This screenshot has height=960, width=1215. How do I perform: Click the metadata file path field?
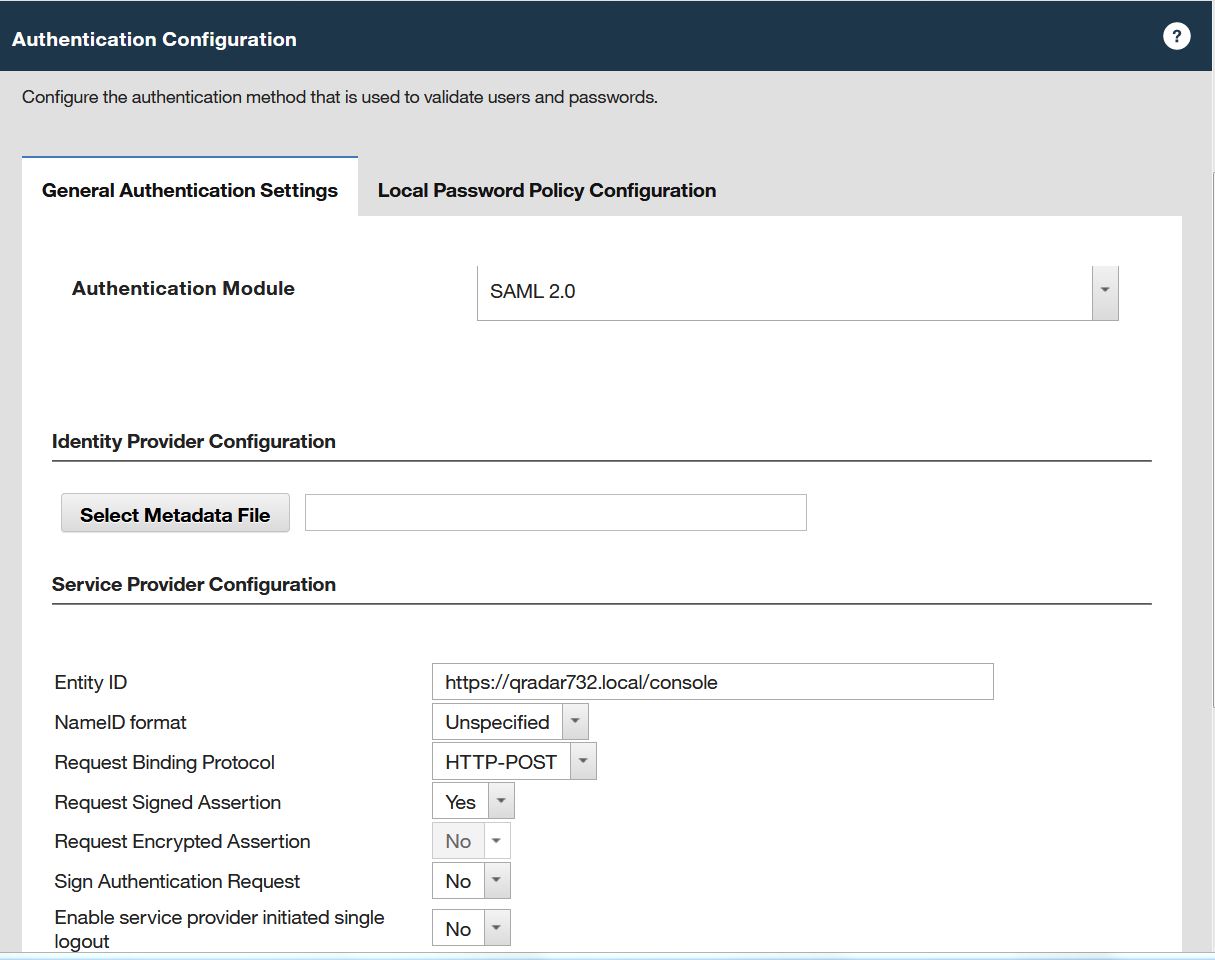[x=555, y=512]
